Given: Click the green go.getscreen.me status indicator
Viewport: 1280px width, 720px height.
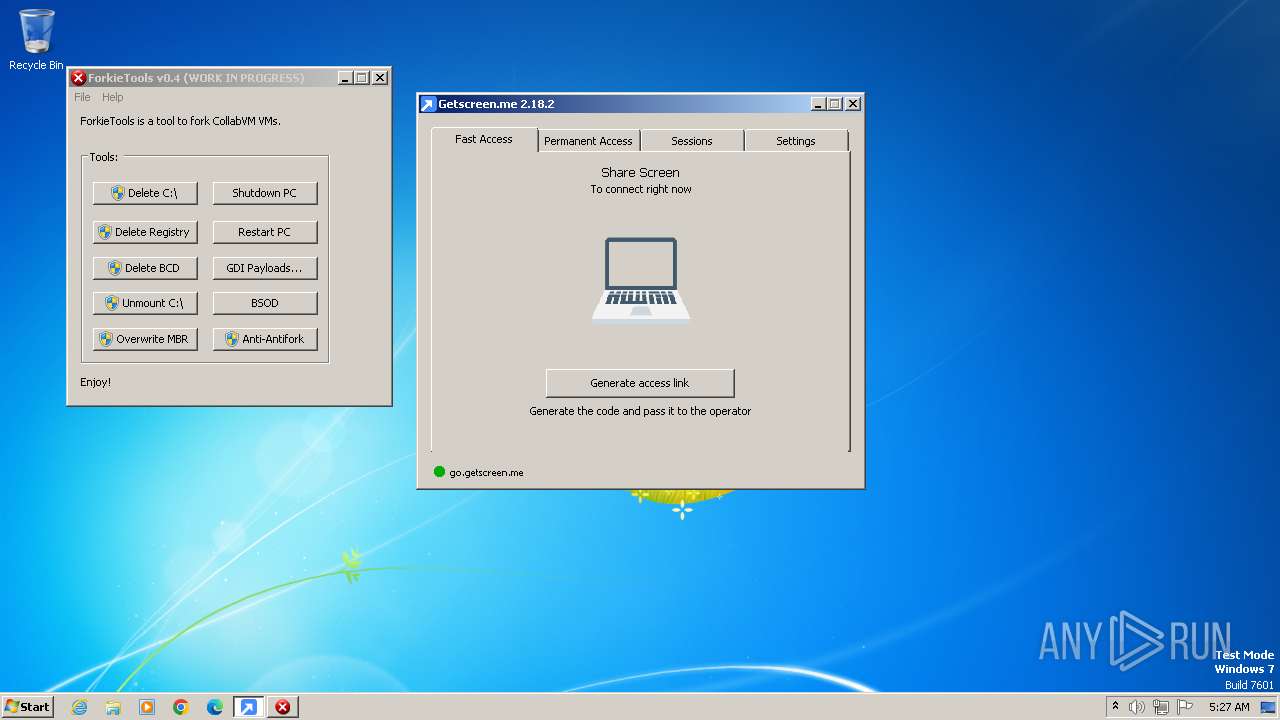Looking at the screenshot, I should coord(439,472).
